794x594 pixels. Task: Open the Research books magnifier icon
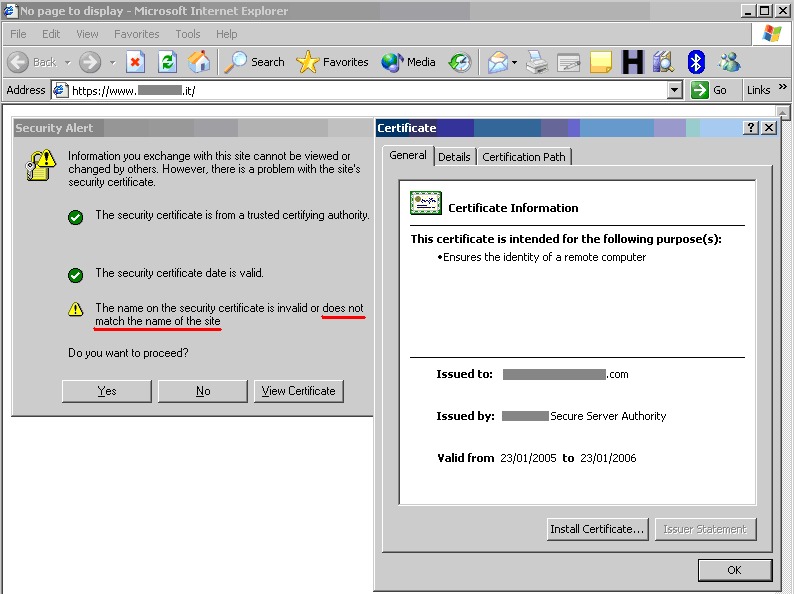pos(663,62)
